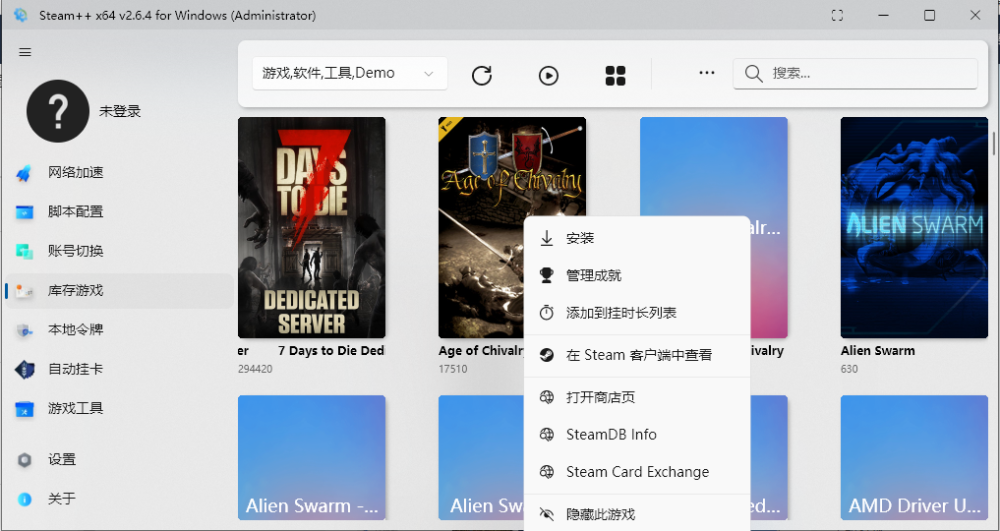The image size is (1000, 531).
Task: Click the play circle toolbar icon
Action: coord(548,75)
